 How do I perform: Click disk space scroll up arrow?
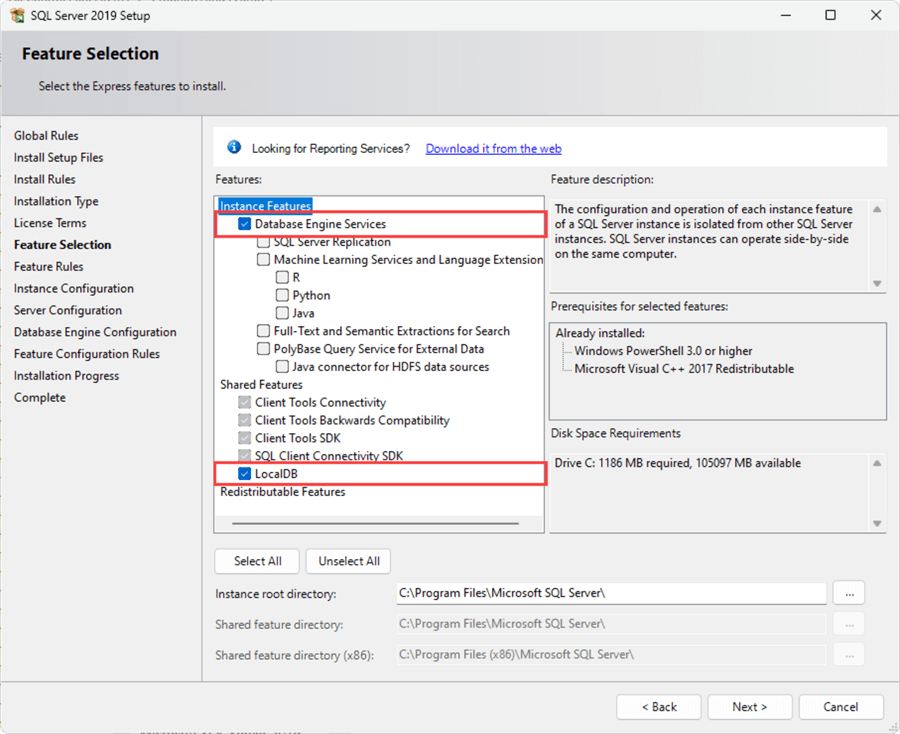[x=877, y=463]
